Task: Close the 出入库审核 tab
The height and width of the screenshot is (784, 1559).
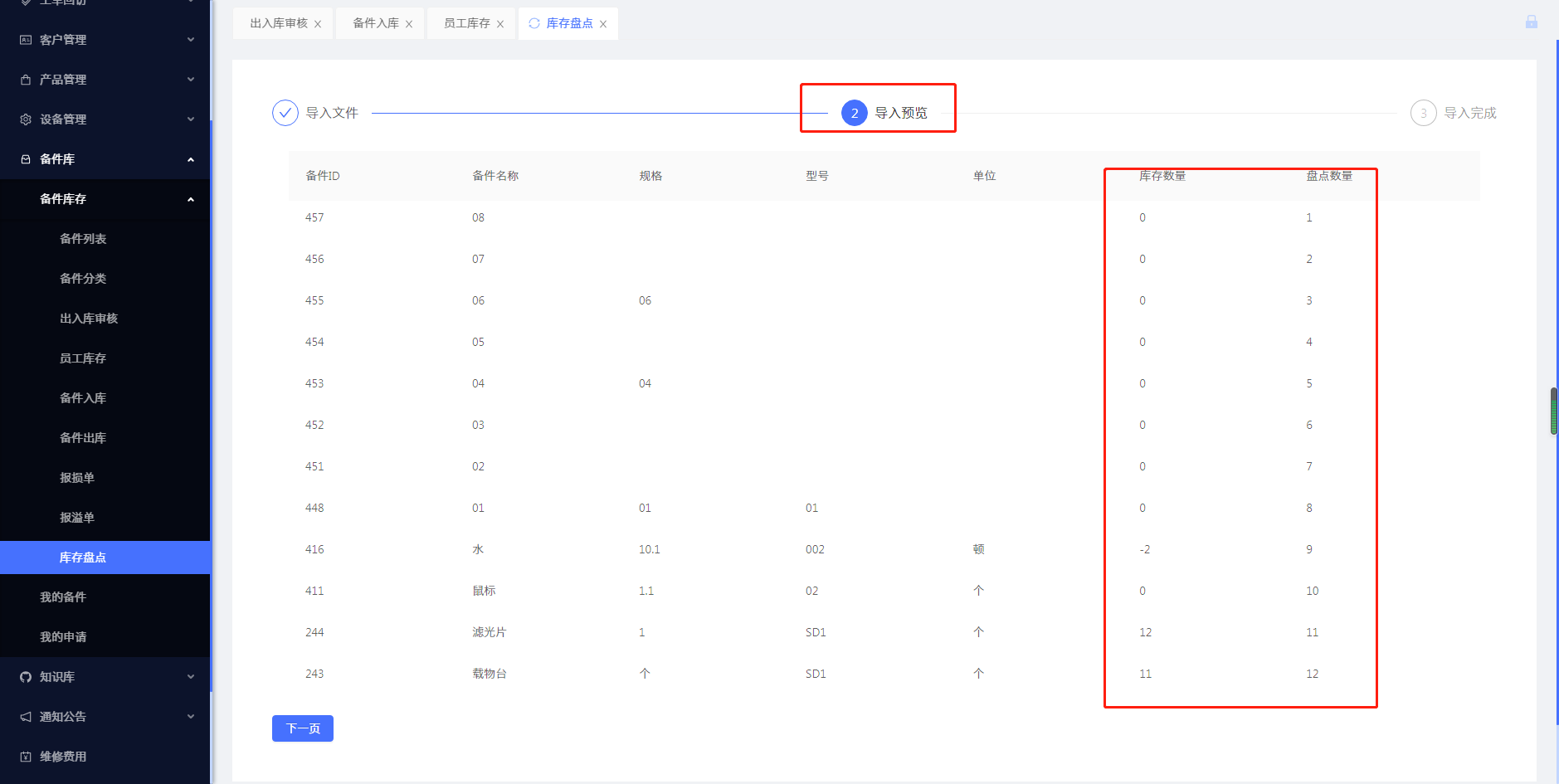Action: [319, 23]
